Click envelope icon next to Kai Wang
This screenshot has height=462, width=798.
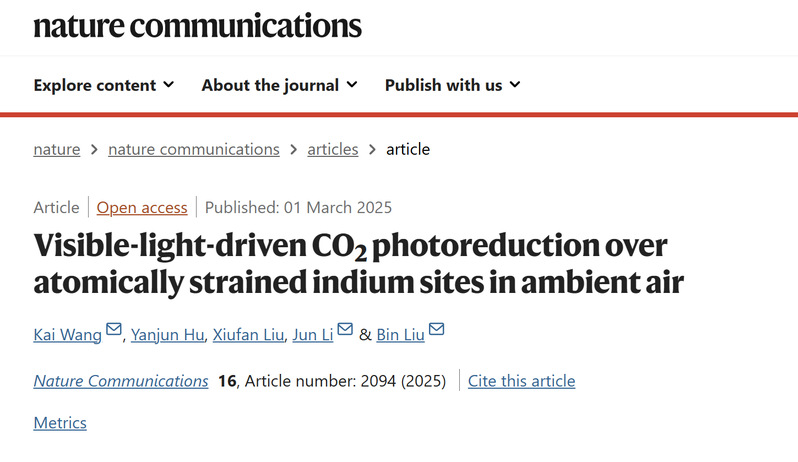114,330
